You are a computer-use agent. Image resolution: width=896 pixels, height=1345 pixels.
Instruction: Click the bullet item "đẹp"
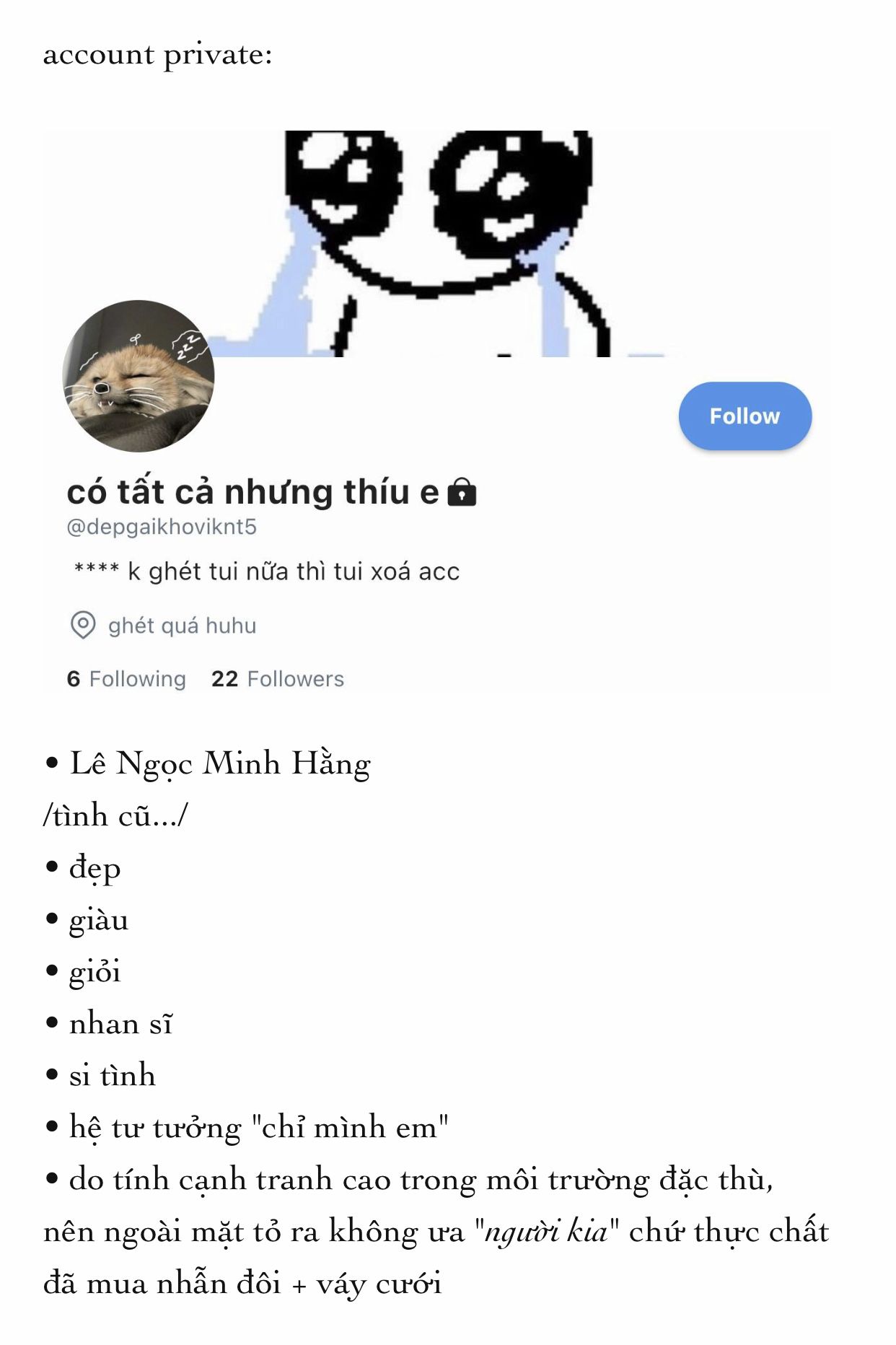click(95, 868)
